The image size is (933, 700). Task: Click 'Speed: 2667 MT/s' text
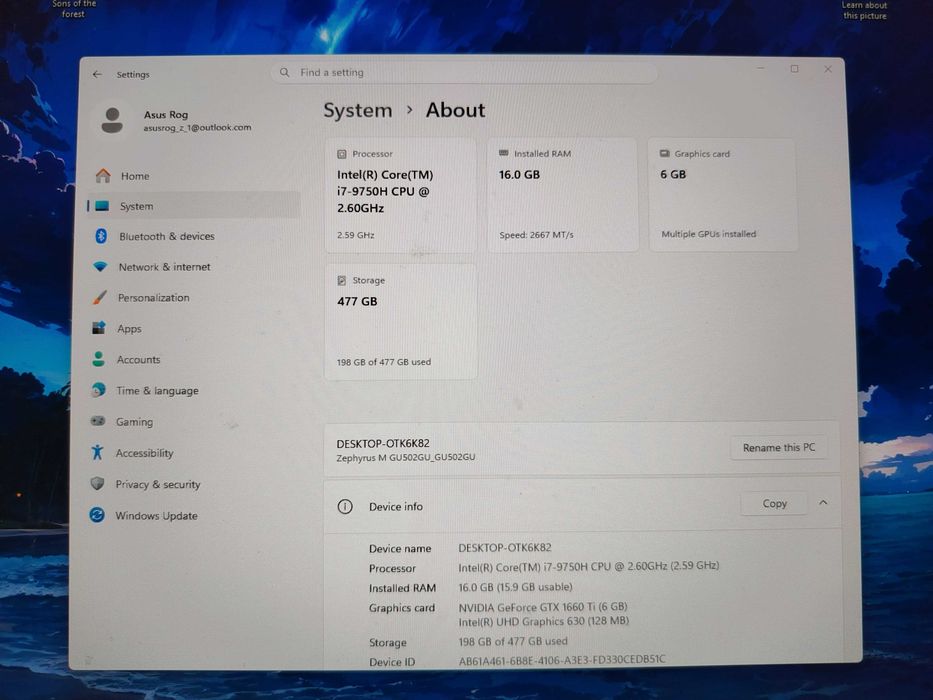click(536, 235)
